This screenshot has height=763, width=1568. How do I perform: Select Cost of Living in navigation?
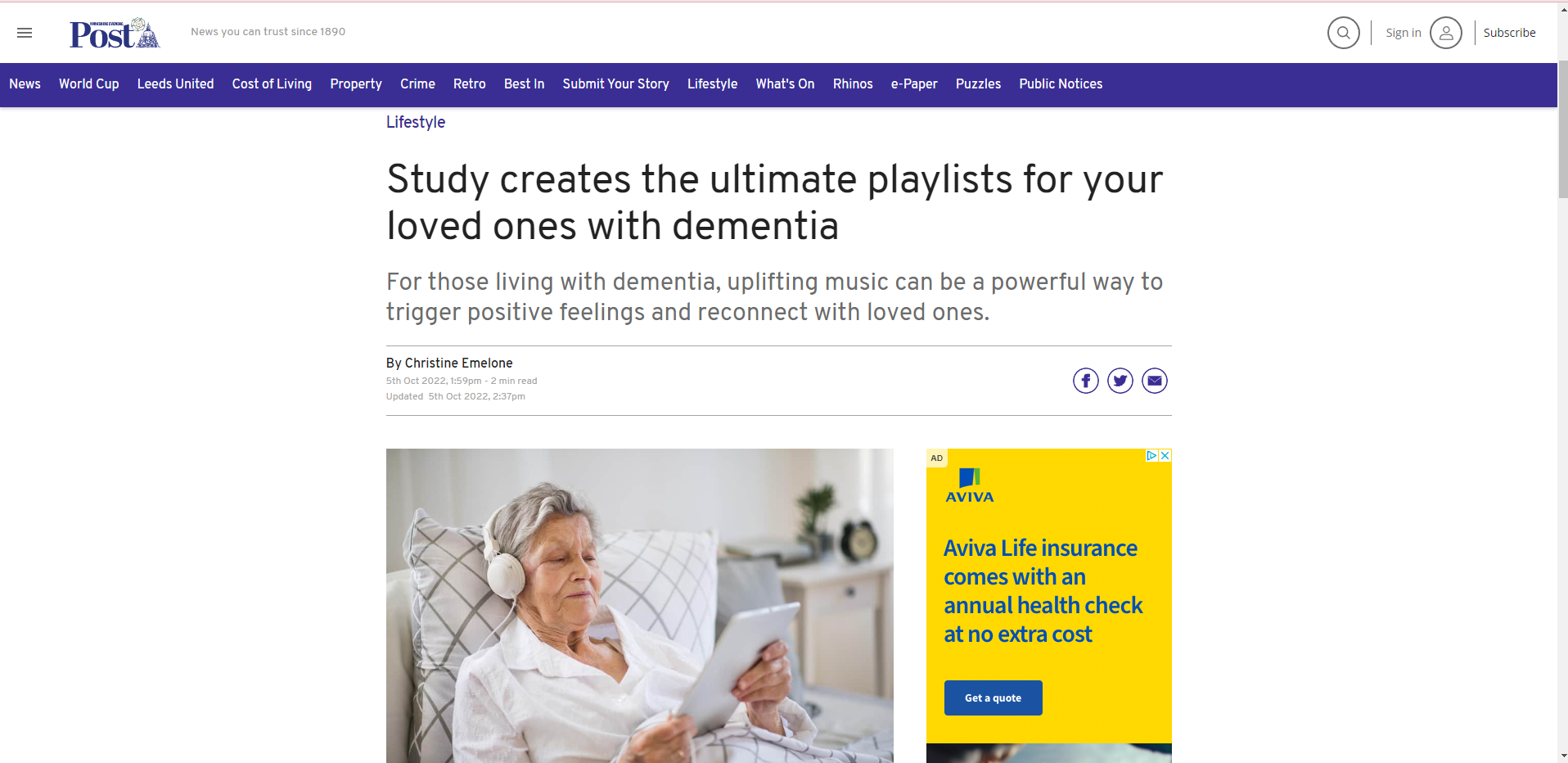(x=272, y=84)
